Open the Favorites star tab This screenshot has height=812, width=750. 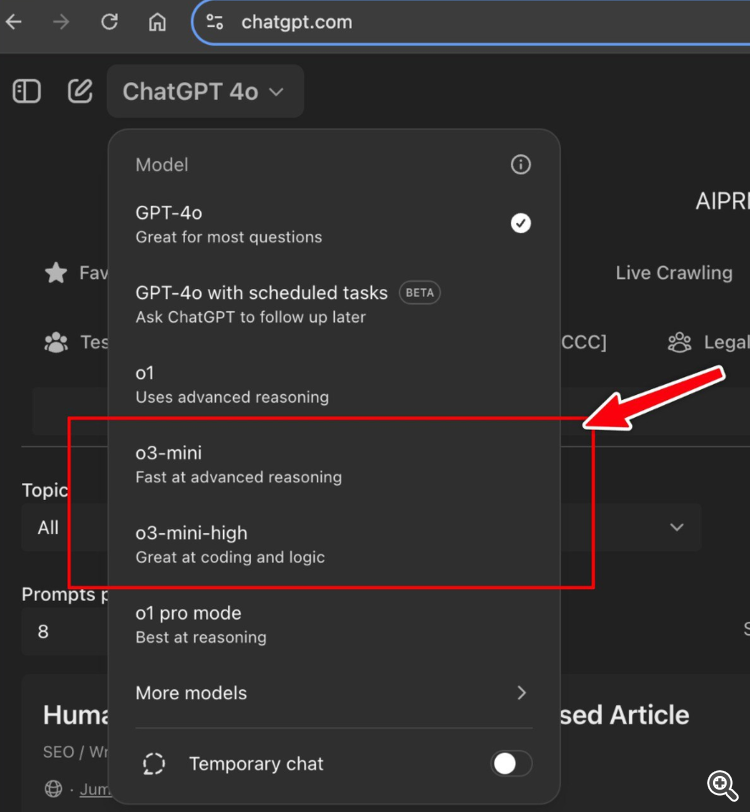click(x=76, y=273)
